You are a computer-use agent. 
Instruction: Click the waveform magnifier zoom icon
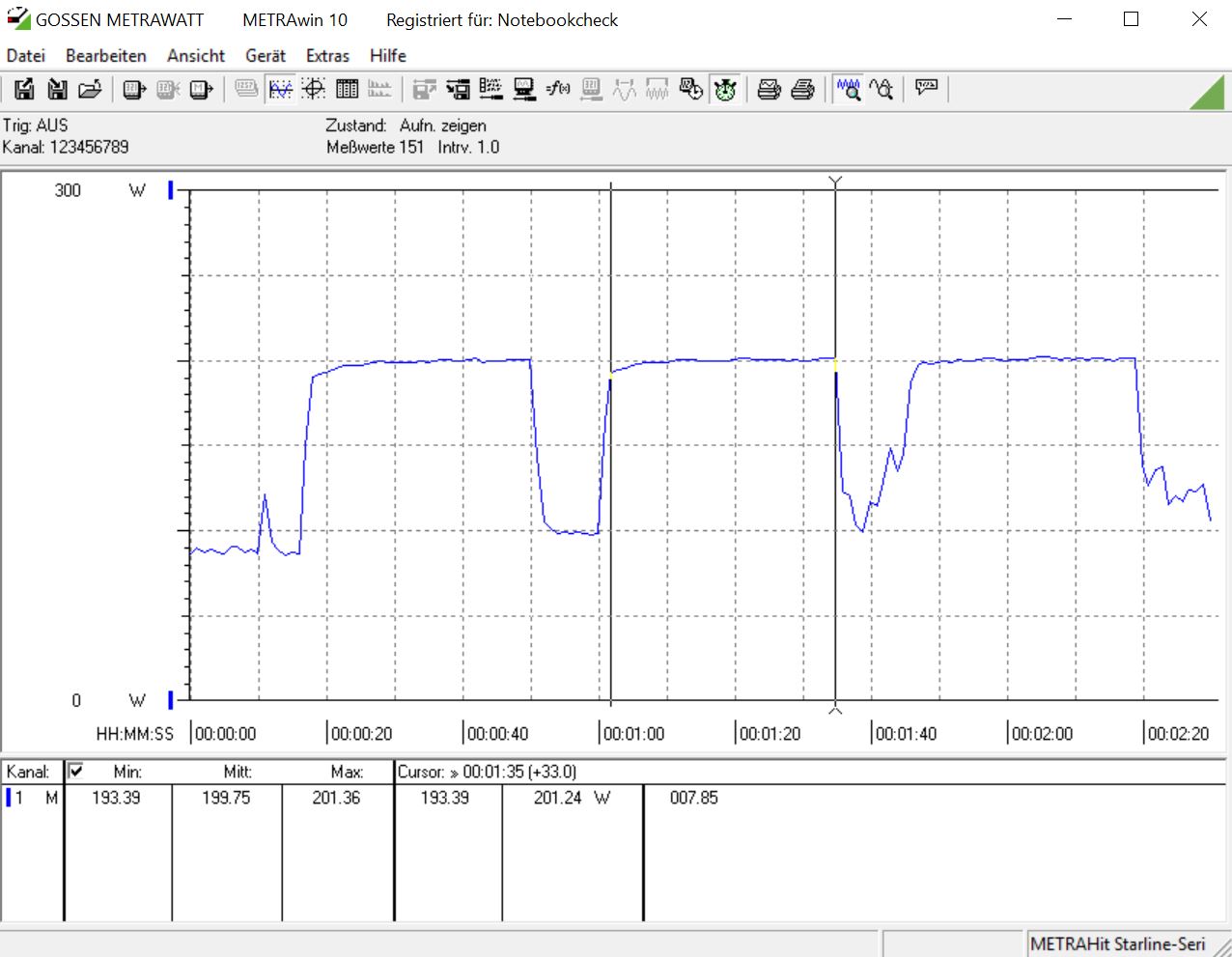pyautogui.click(x=849, y=90)
